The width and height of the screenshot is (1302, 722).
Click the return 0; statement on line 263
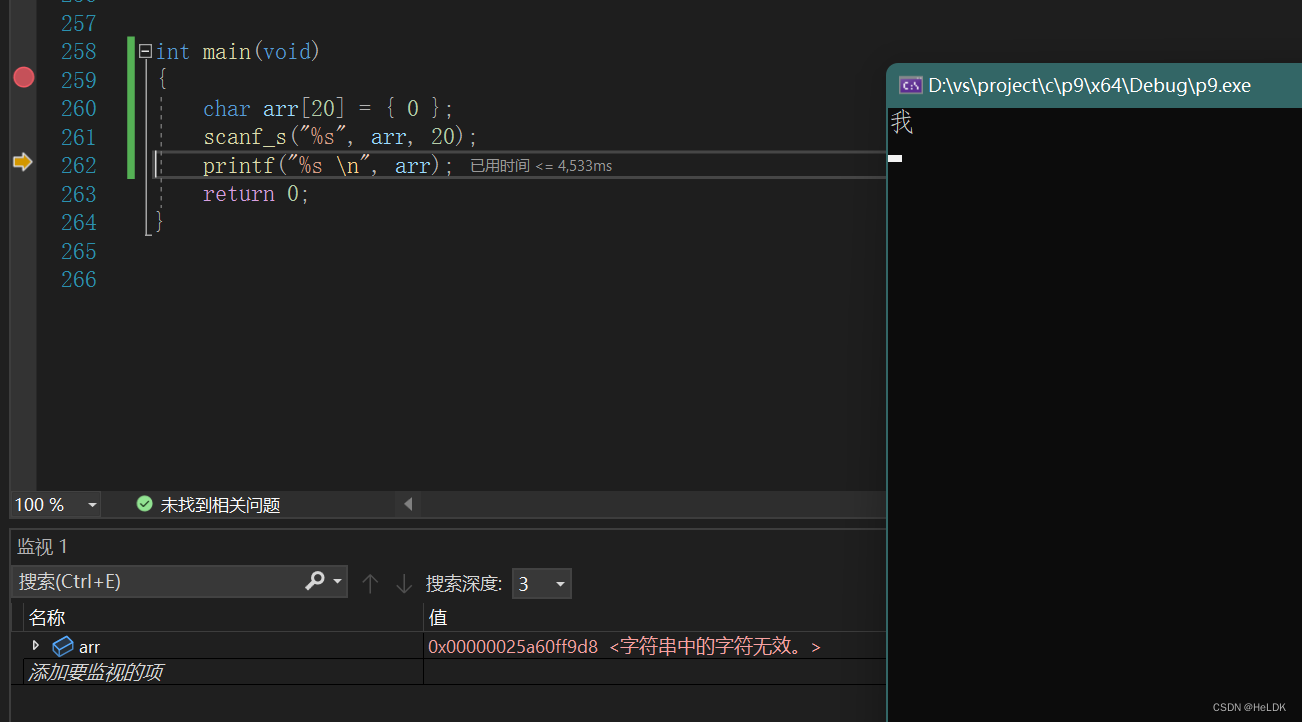click(x=256, y=194)
